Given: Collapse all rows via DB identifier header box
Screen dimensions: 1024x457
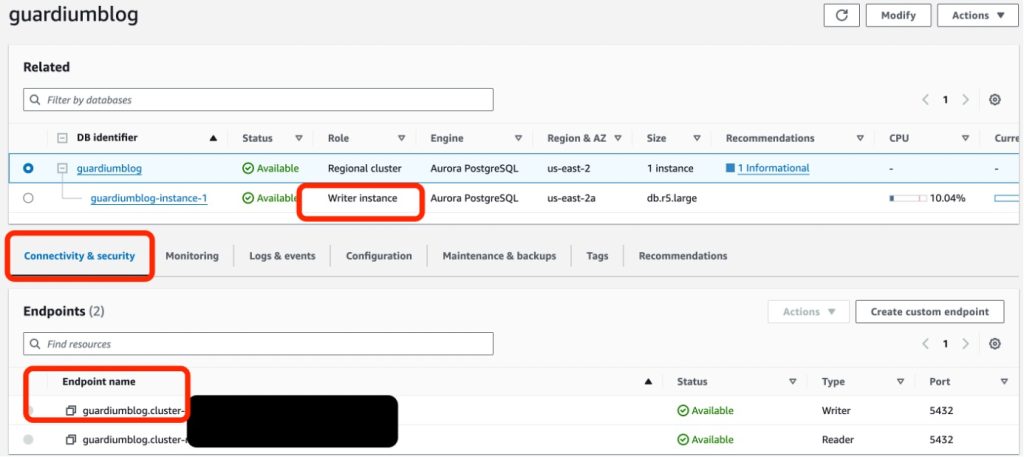Looking at the screenshot, I should [63, 138].
